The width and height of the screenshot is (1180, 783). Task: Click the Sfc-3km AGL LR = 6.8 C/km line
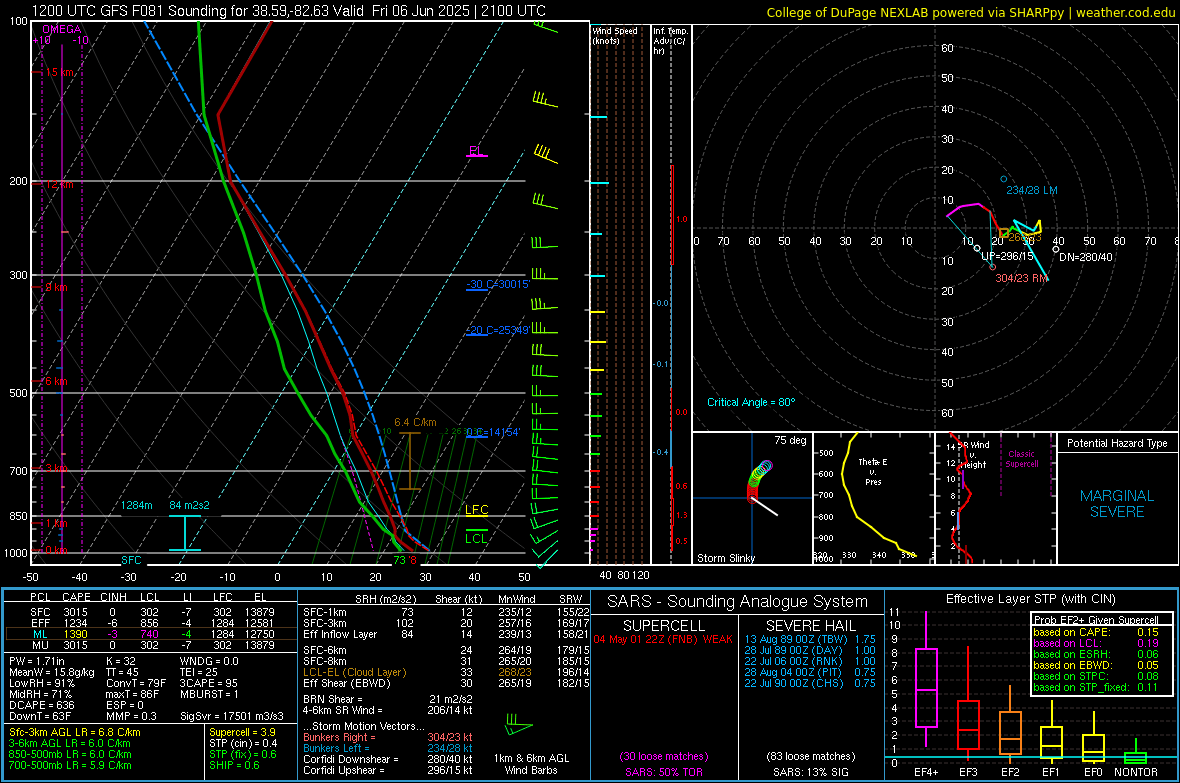tap(75, 732)
